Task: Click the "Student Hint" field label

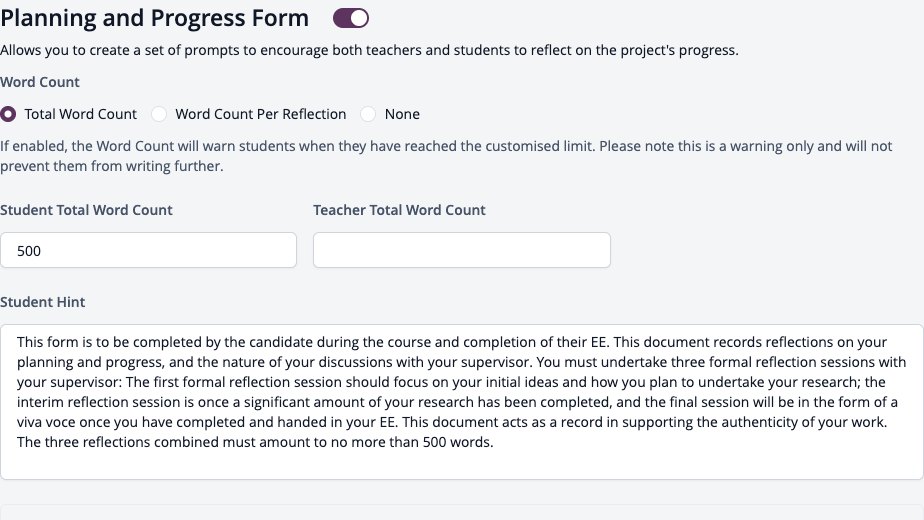Action: click(x=42, y=302)
